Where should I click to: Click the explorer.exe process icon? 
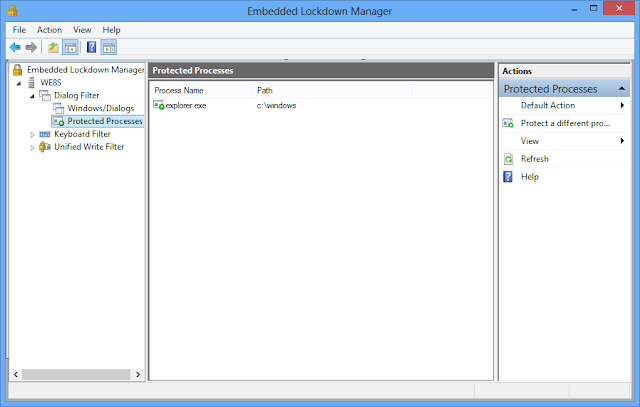tap(159, 105)
